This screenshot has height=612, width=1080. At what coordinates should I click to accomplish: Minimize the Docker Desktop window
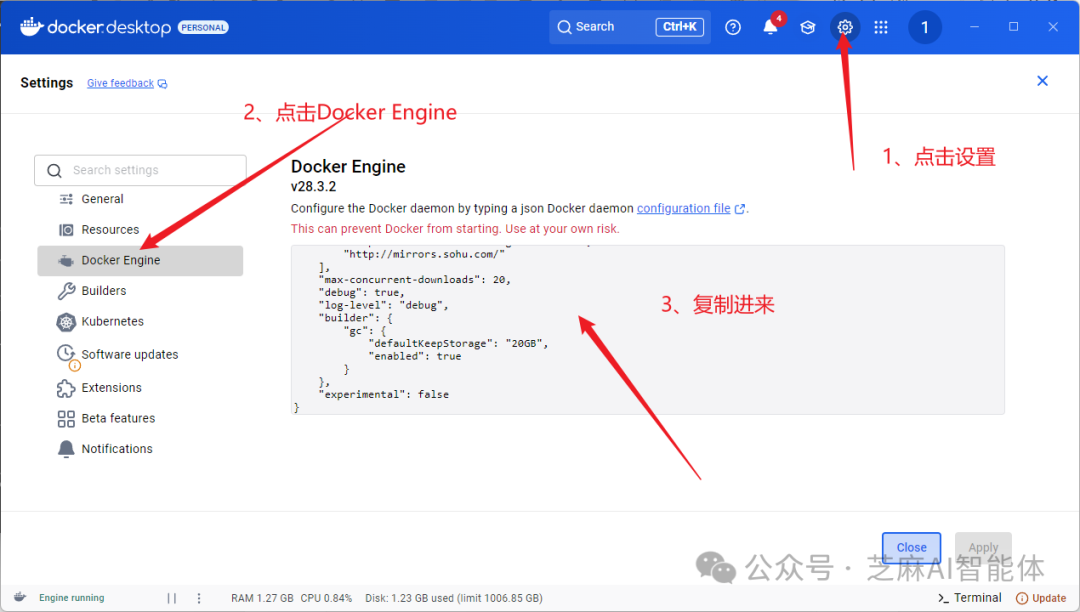(974, 27)
